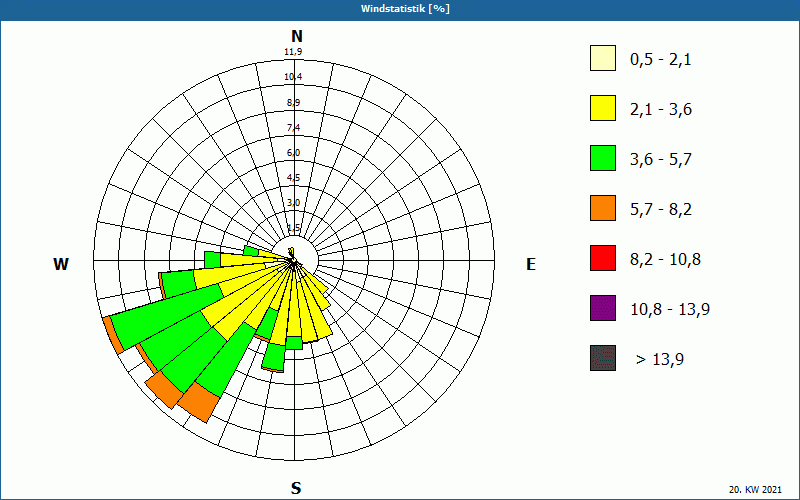Click the 1,5 ring scale label
Viewport: 800px width, 500px height.
click(293, 228)
